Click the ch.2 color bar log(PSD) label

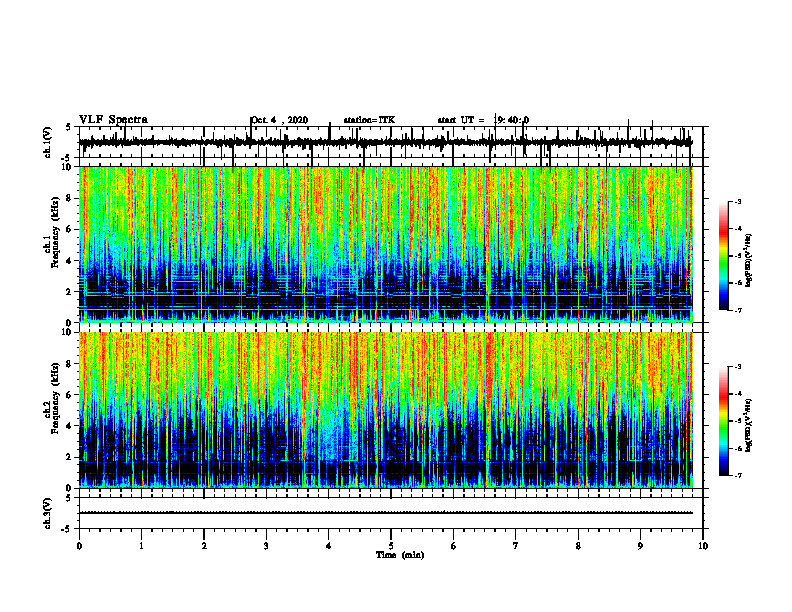pos(749,425)
